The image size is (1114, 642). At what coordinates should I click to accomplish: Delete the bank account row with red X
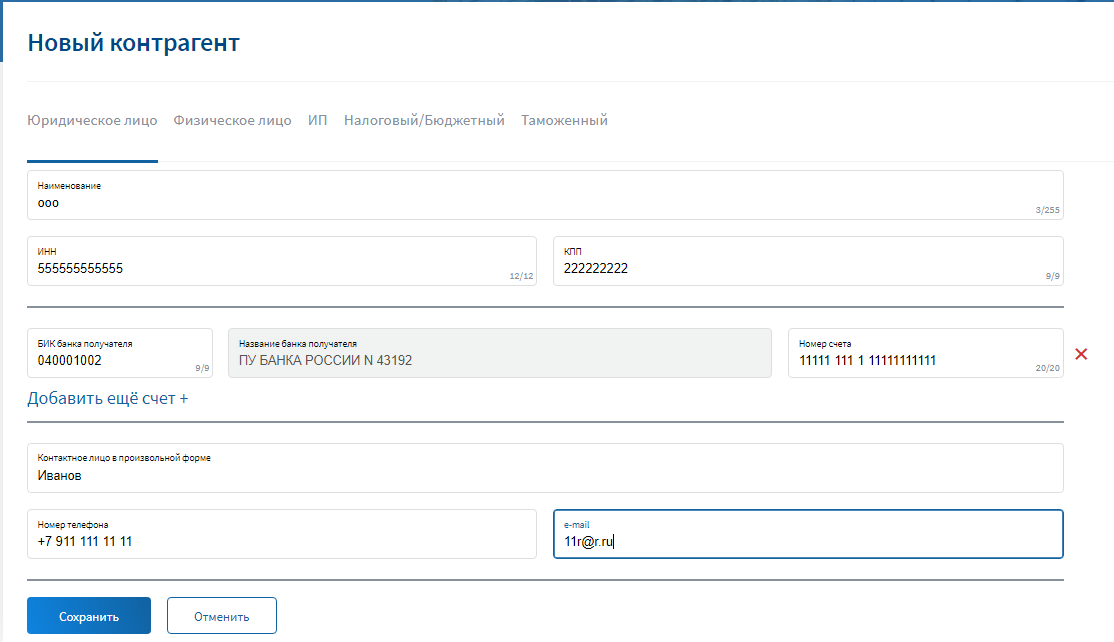click(x=1081, y=354)
